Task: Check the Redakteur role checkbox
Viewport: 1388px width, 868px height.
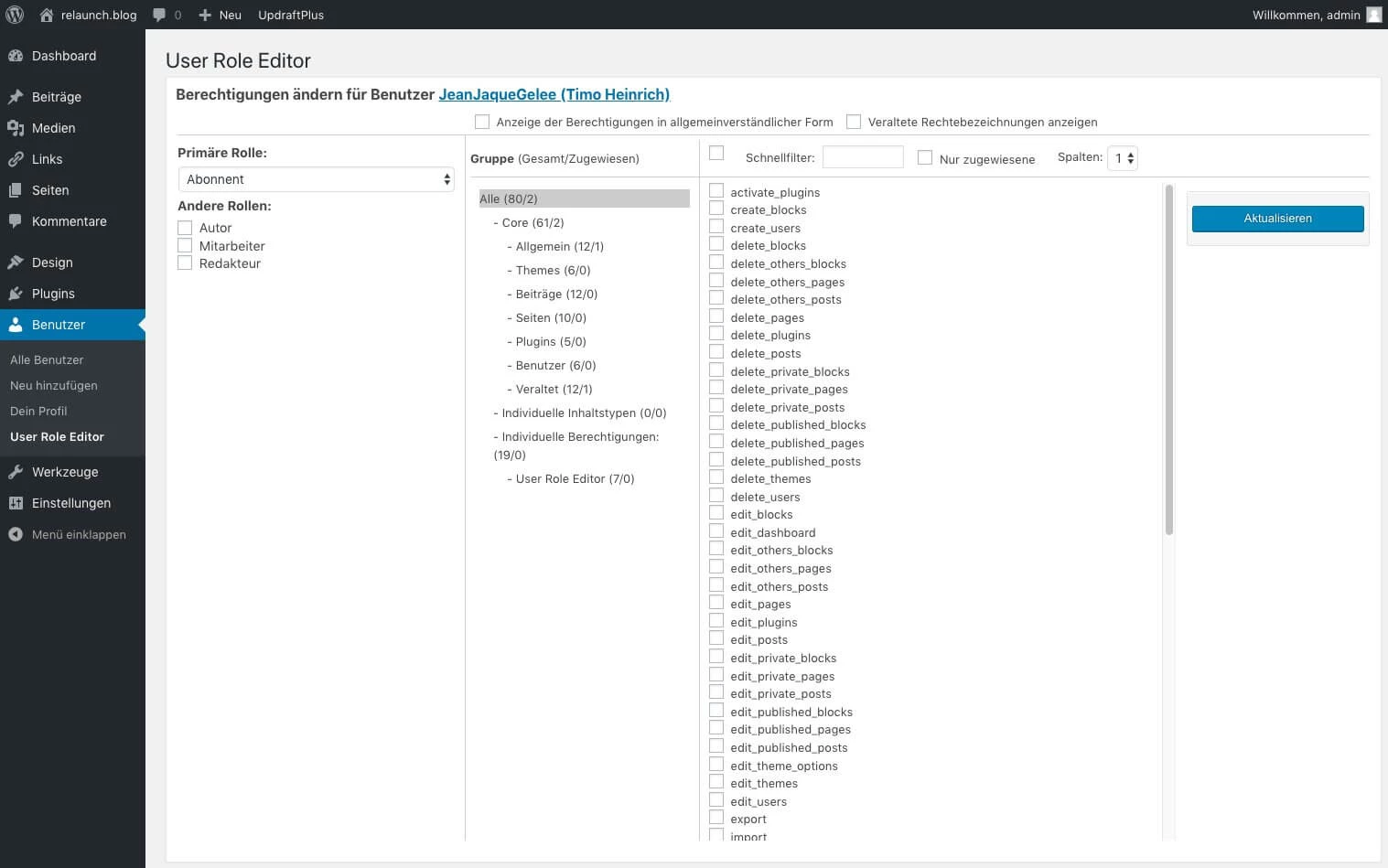Action: pyautogui.click(x=185, y=263)
